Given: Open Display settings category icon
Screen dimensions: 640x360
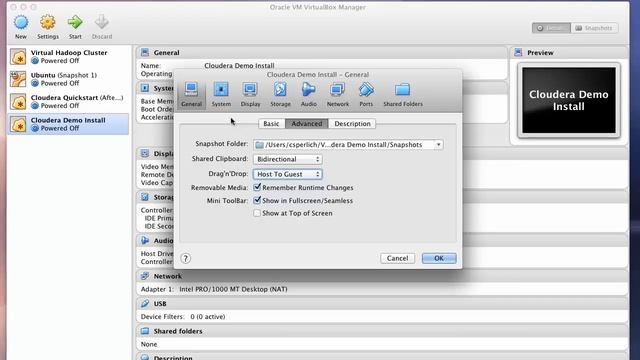Looking at the screenshot, I should (x=250, y=90).
